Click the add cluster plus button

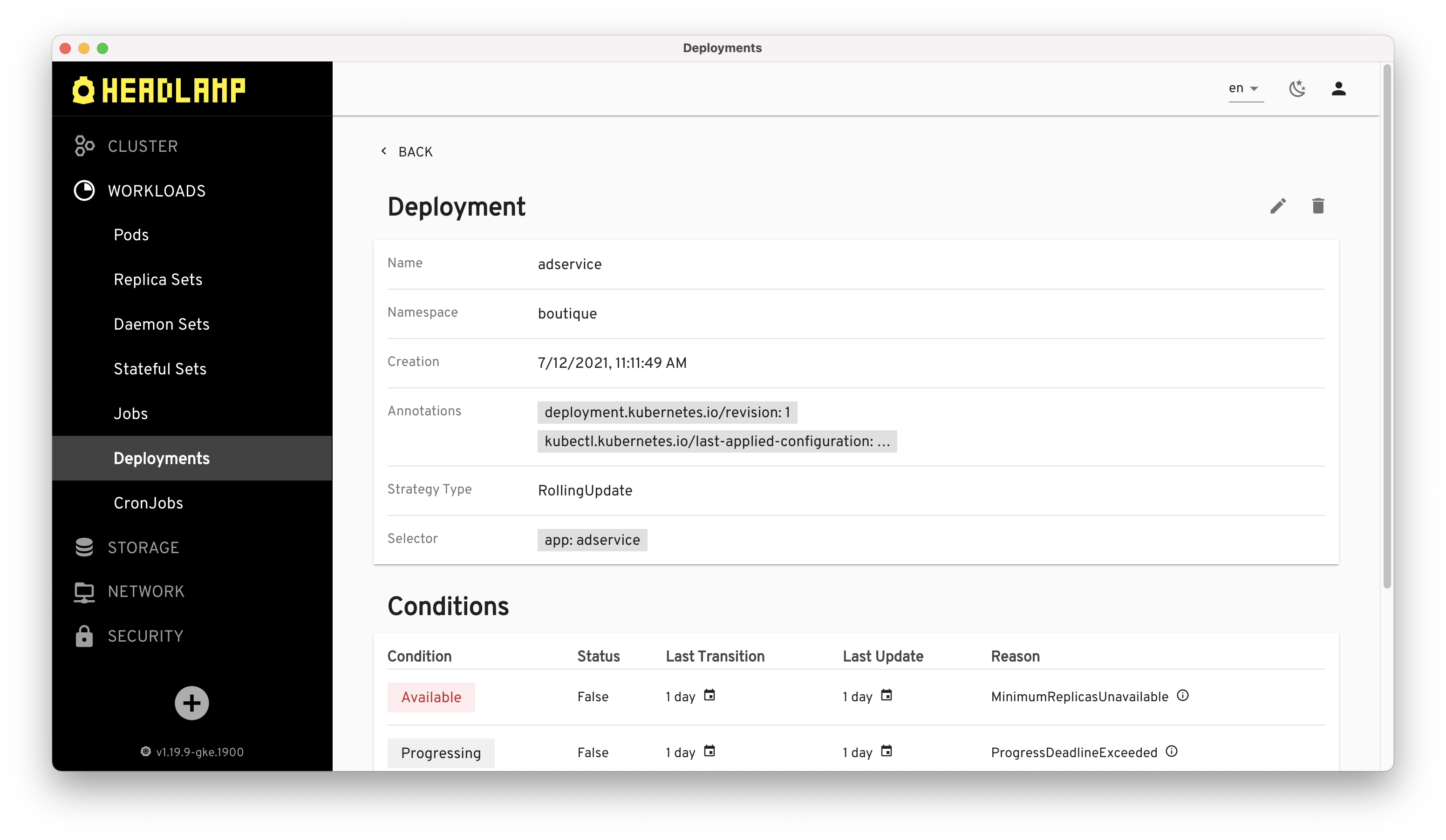point(191,702)
